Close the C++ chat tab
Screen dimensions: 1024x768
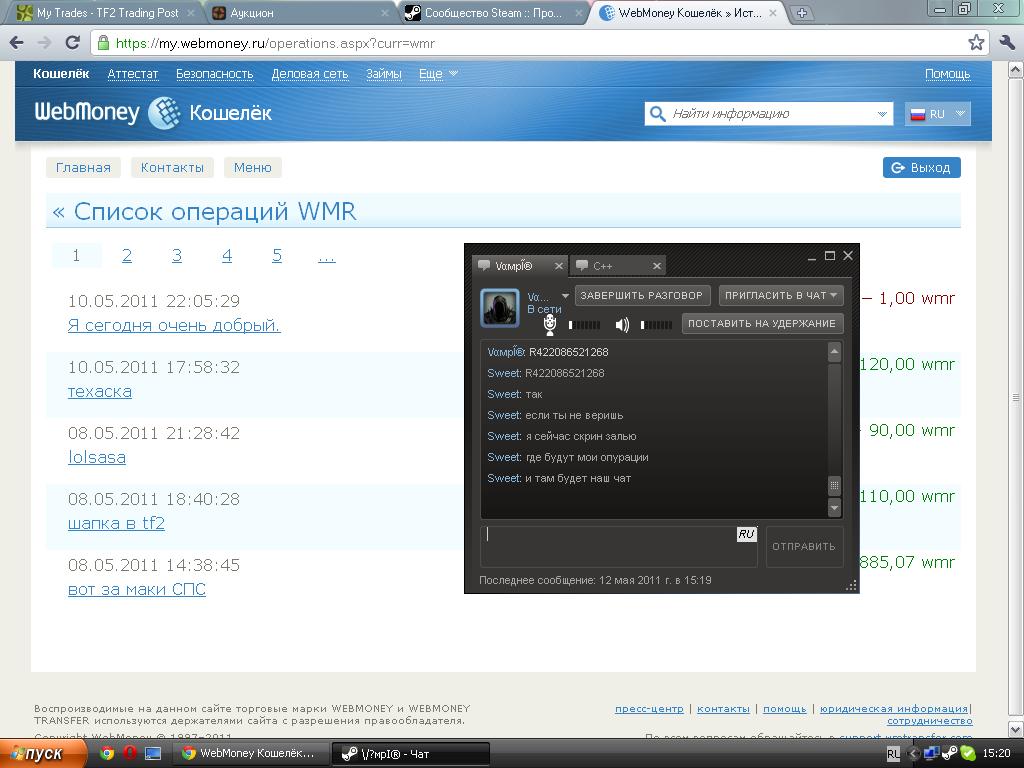pyautogui.click(x=656, y=266)
